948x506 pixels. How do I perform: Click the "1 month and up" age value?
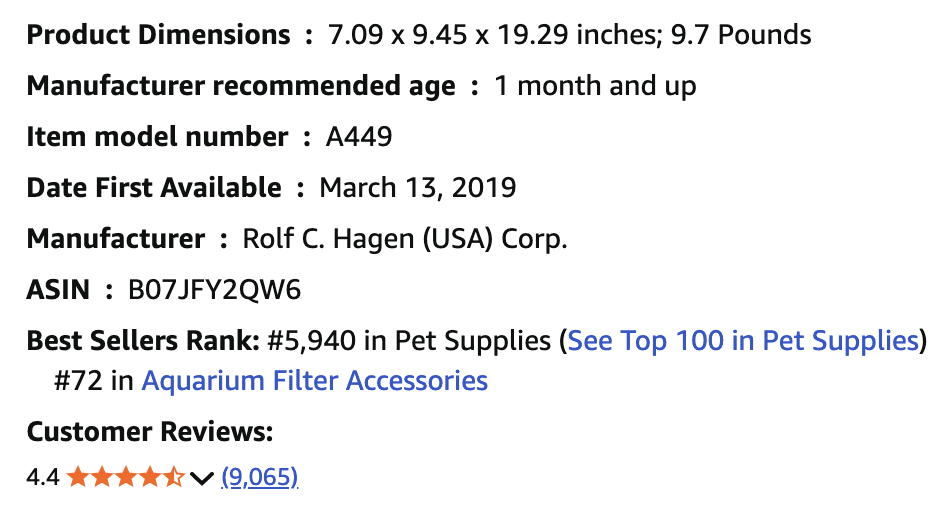click(x=595, y=86)
